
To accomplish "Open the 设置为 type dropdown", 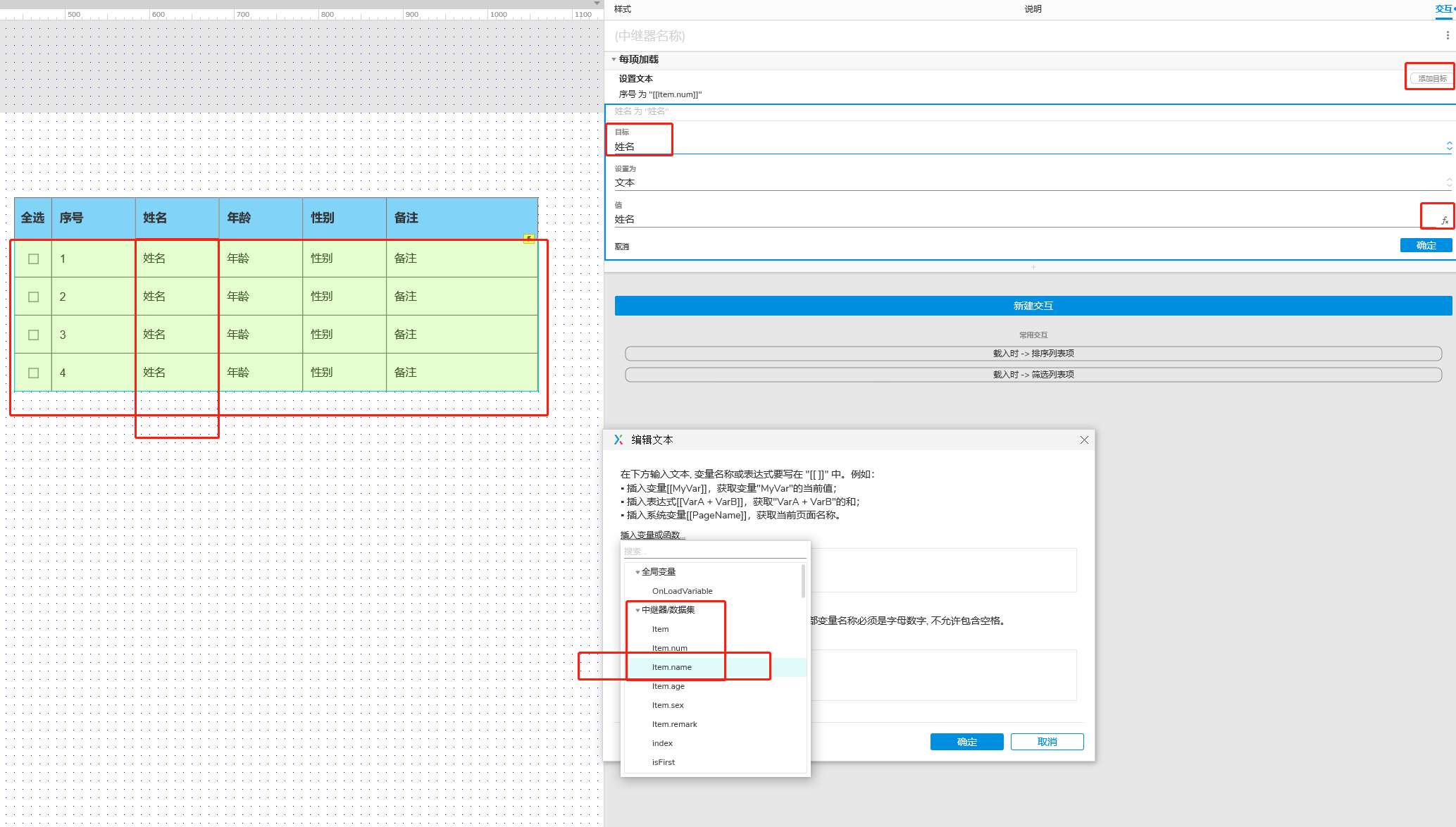I will (1033, 182).
